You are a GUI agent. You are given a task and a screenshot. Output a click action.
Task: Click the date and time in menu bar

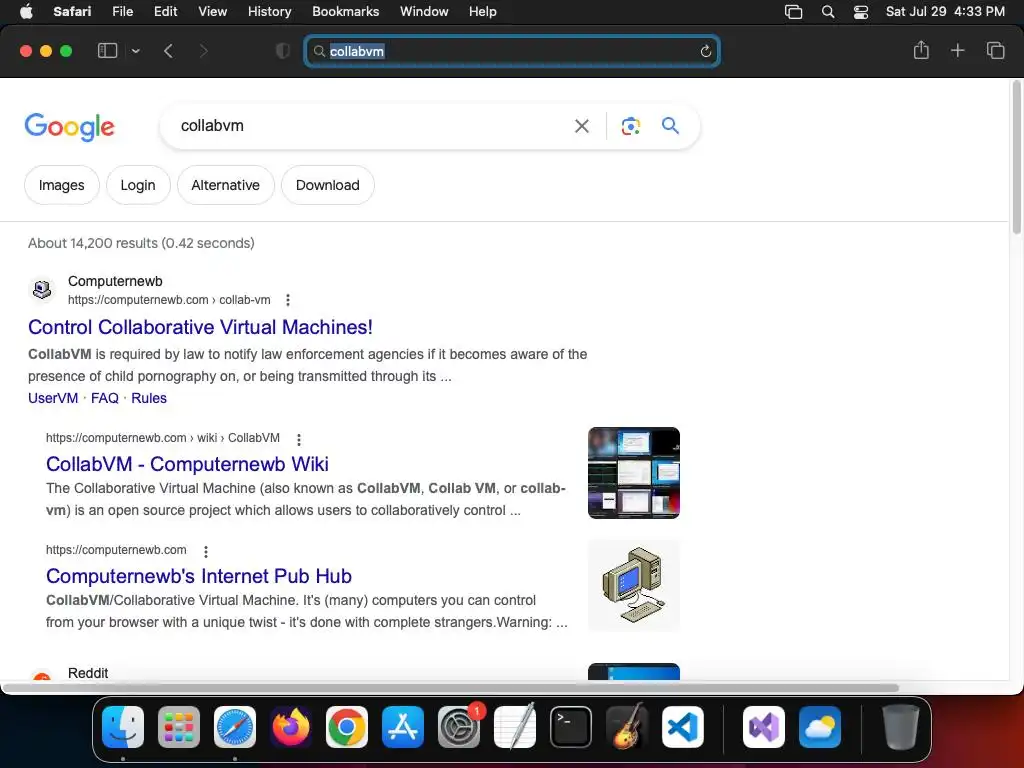945,12
